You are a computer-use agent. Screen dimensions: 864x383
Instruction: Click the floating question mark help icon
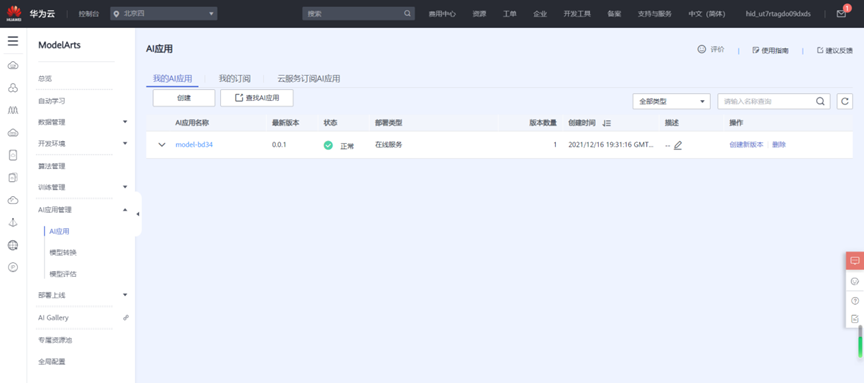tap(855, 301)
